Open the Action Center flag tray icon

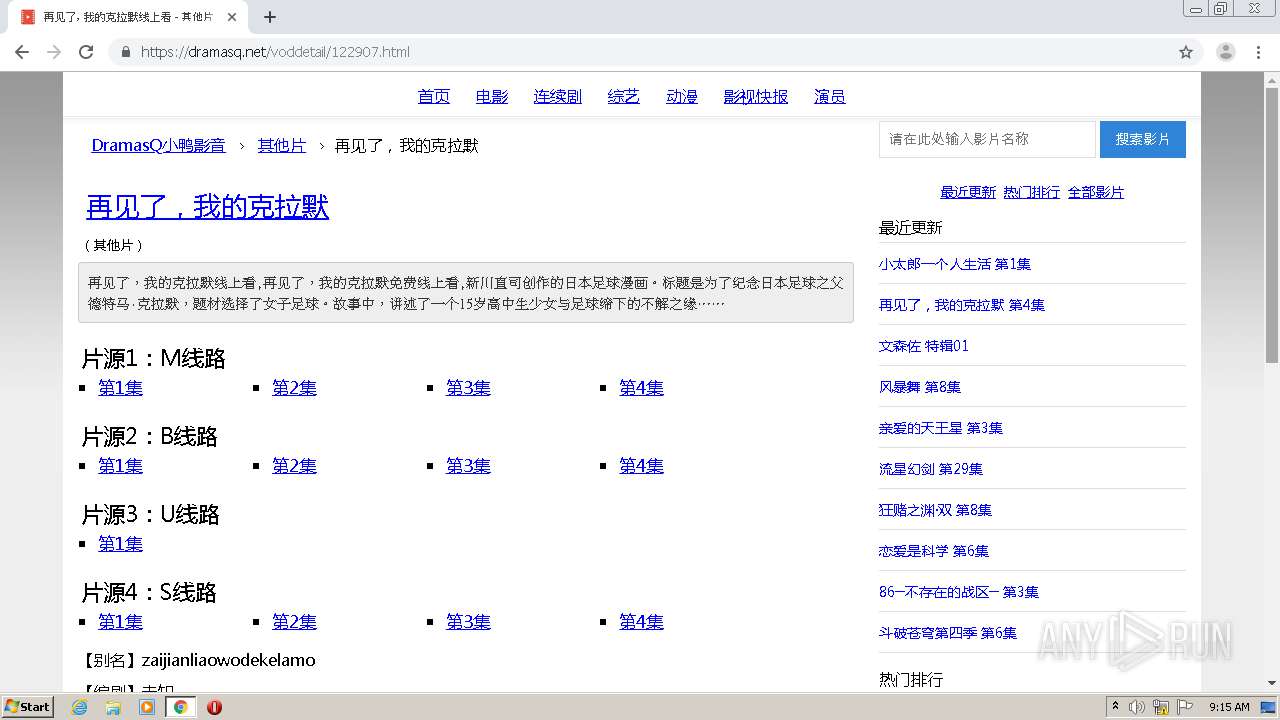(1185, 707)
